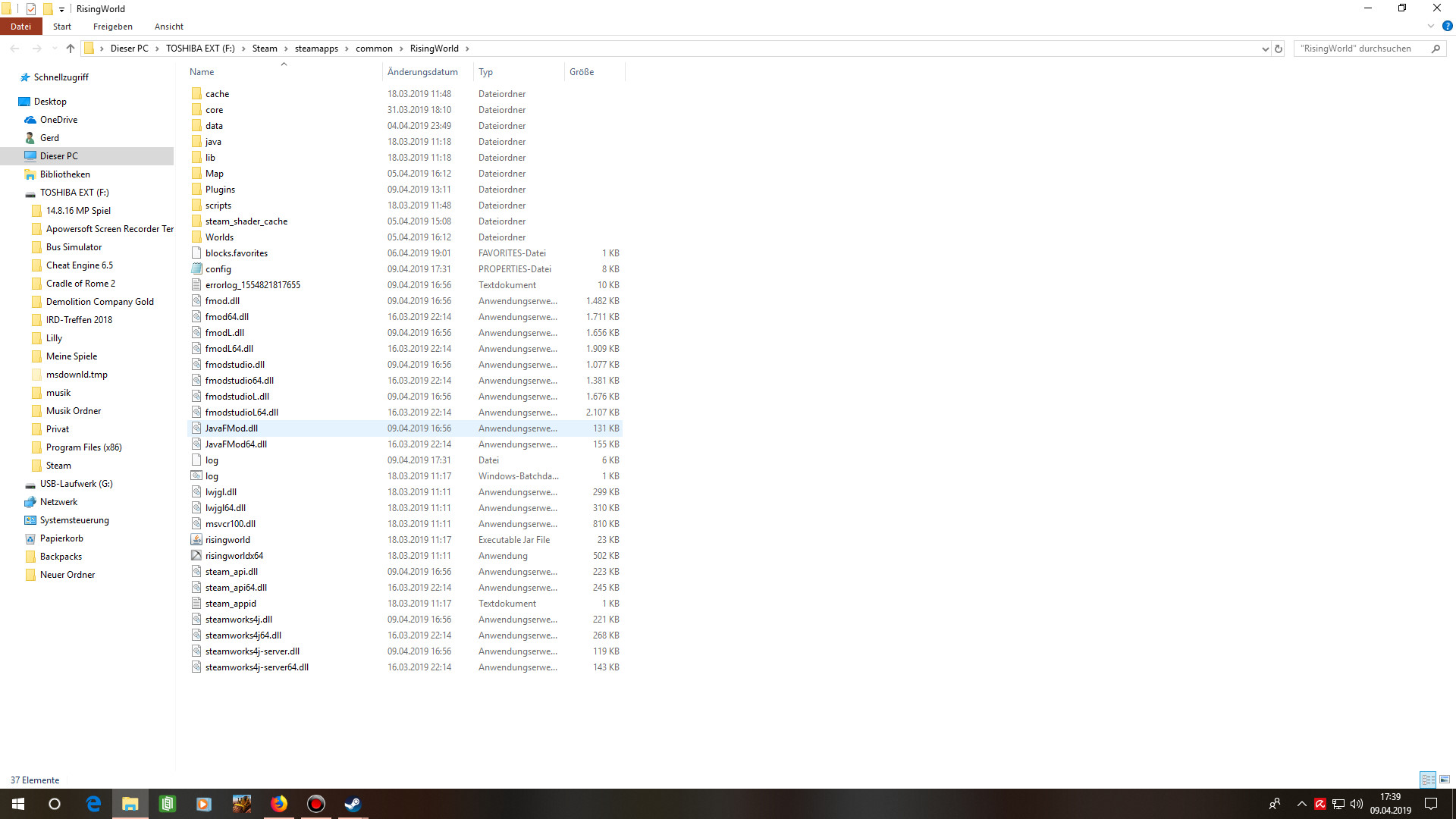
Task: Click the Up one level arrow
Action: tap(71, 49)
